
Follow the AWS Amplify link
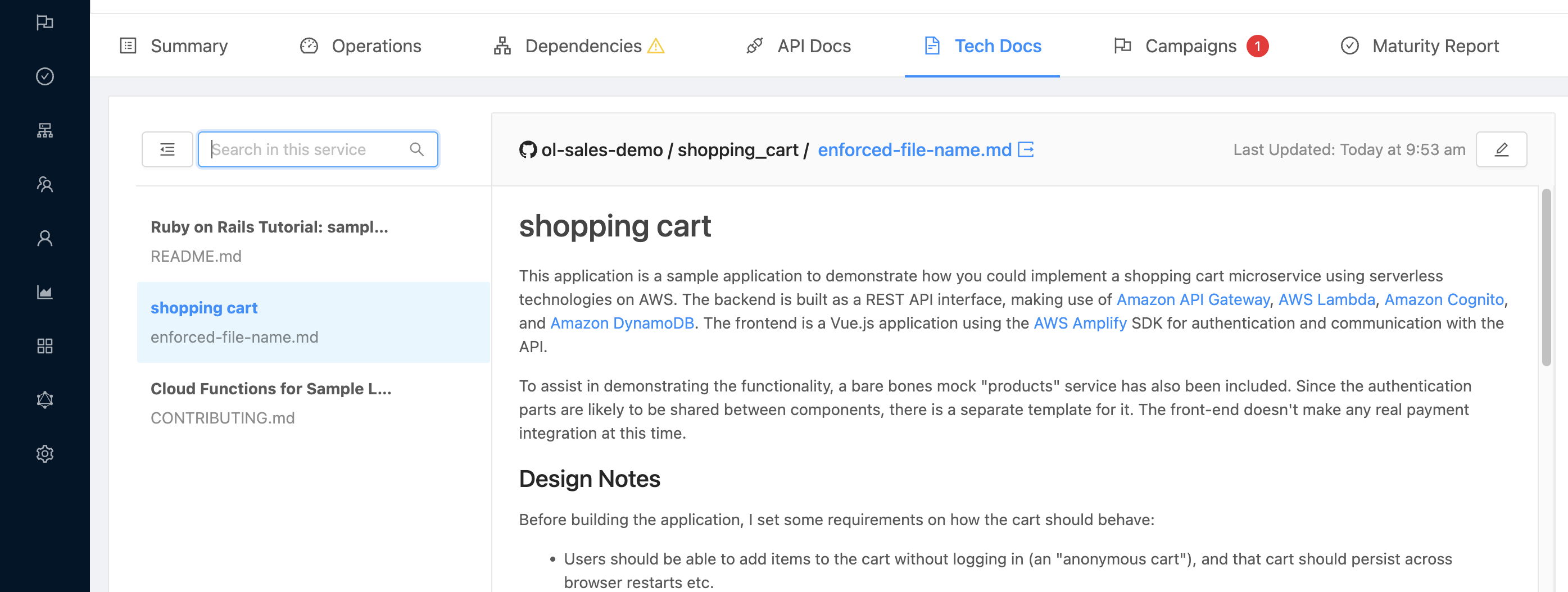1080,323
